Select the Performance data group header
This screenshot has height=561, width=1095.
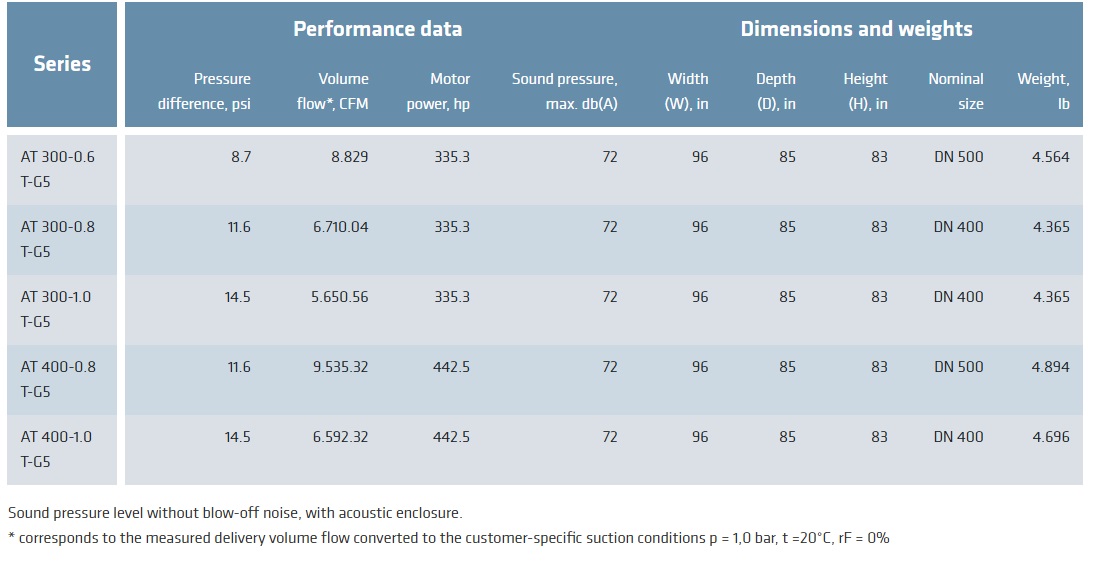[x=377, y=29]
